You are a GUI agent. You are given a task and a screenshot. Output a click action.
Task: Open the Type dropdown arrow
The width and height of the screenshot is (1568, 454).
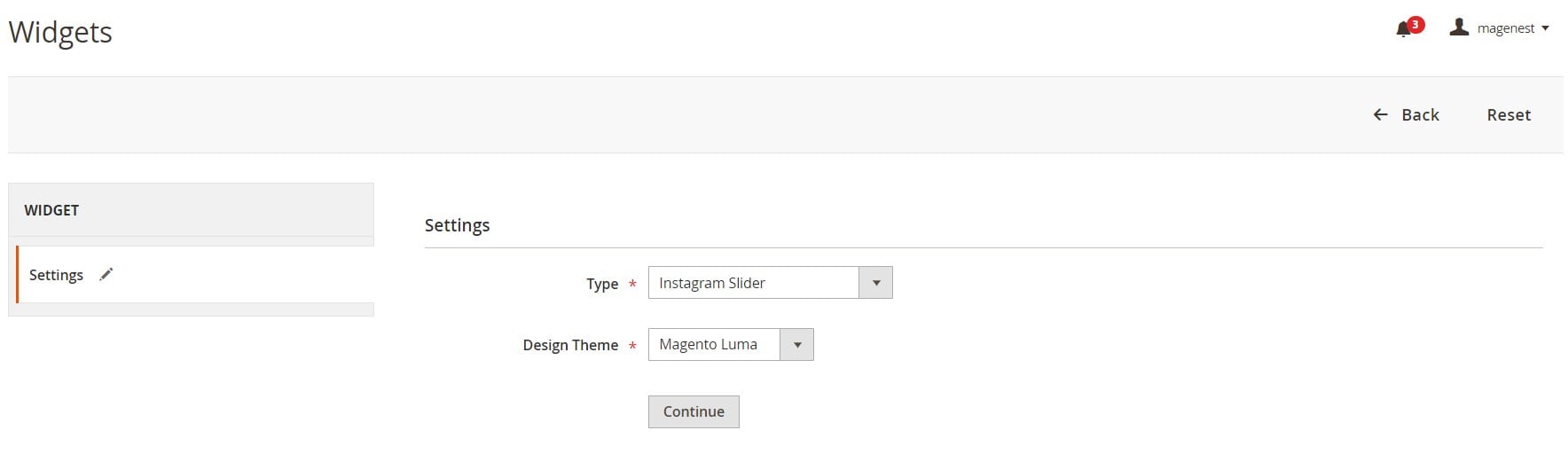coord(875,283)
